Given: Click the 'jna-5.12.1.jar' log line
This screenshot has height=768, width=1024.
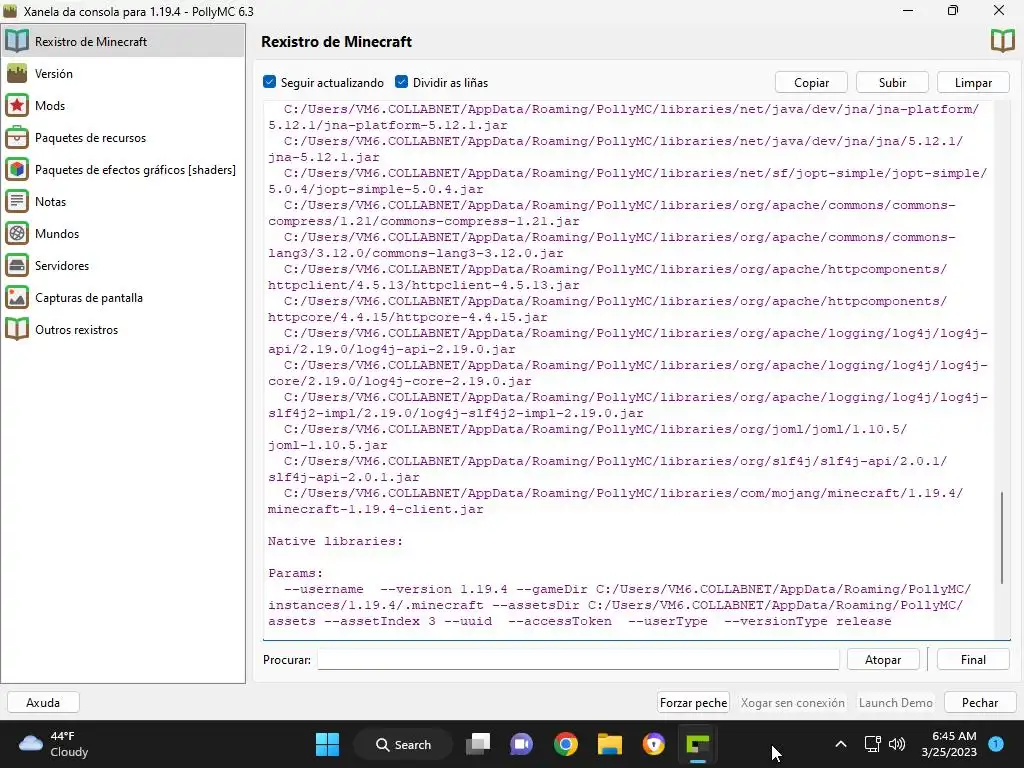Looking at the screenshot, I should 324,157.
